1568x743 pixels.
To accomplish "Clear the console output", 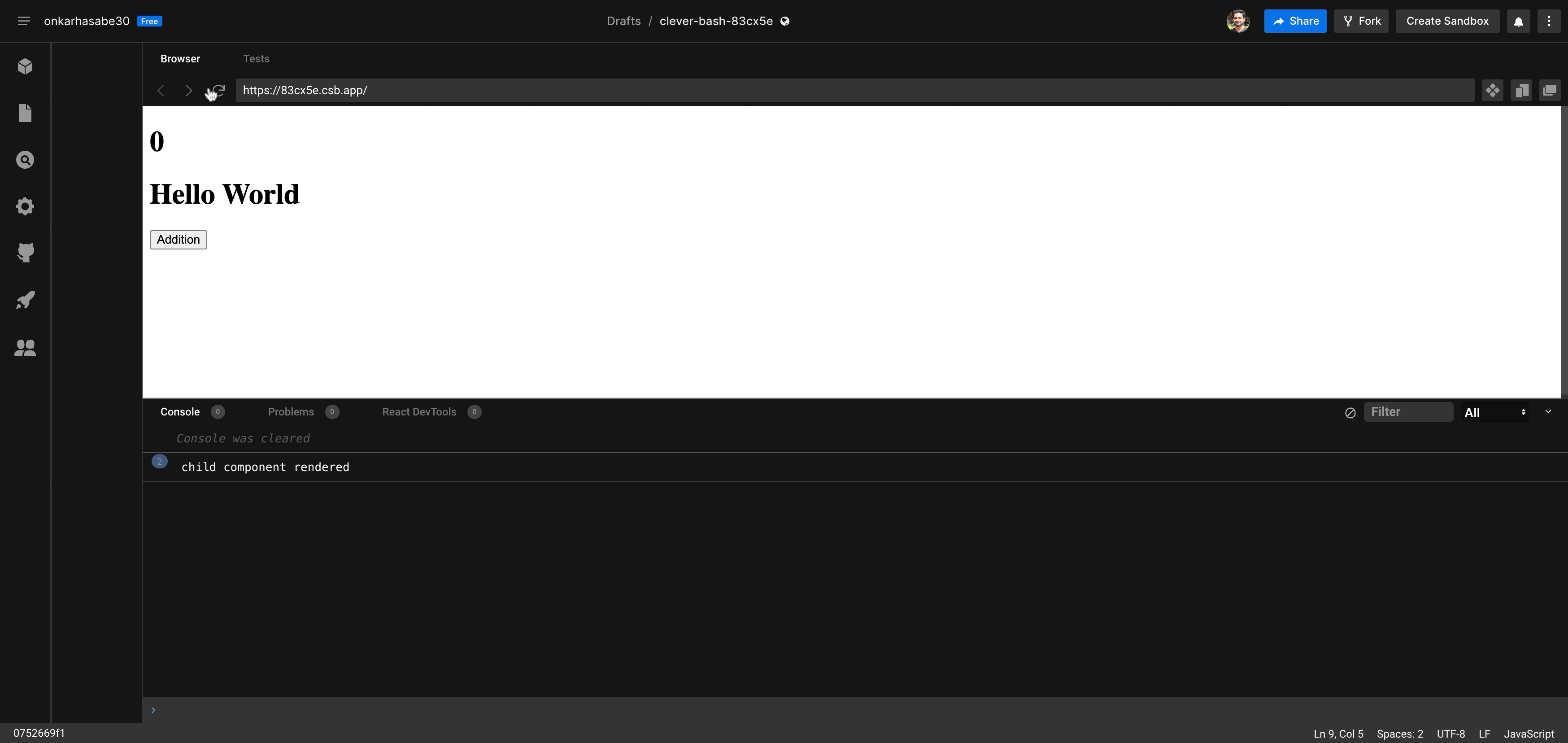I will 1350,412.
